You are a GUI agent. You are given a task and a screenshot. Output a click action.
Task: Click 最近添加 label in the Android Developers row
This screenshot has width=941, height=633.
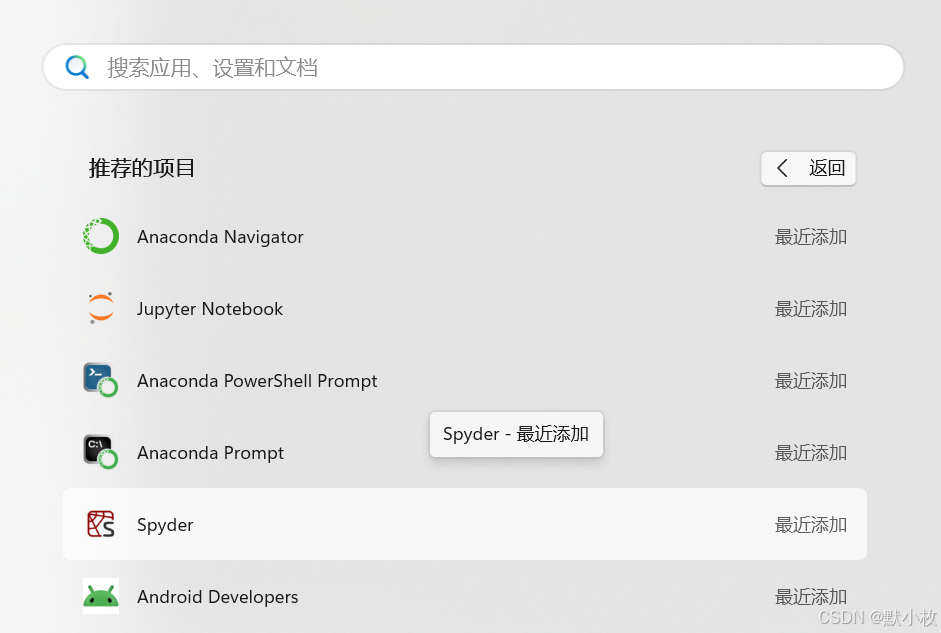tap(811, 597)
